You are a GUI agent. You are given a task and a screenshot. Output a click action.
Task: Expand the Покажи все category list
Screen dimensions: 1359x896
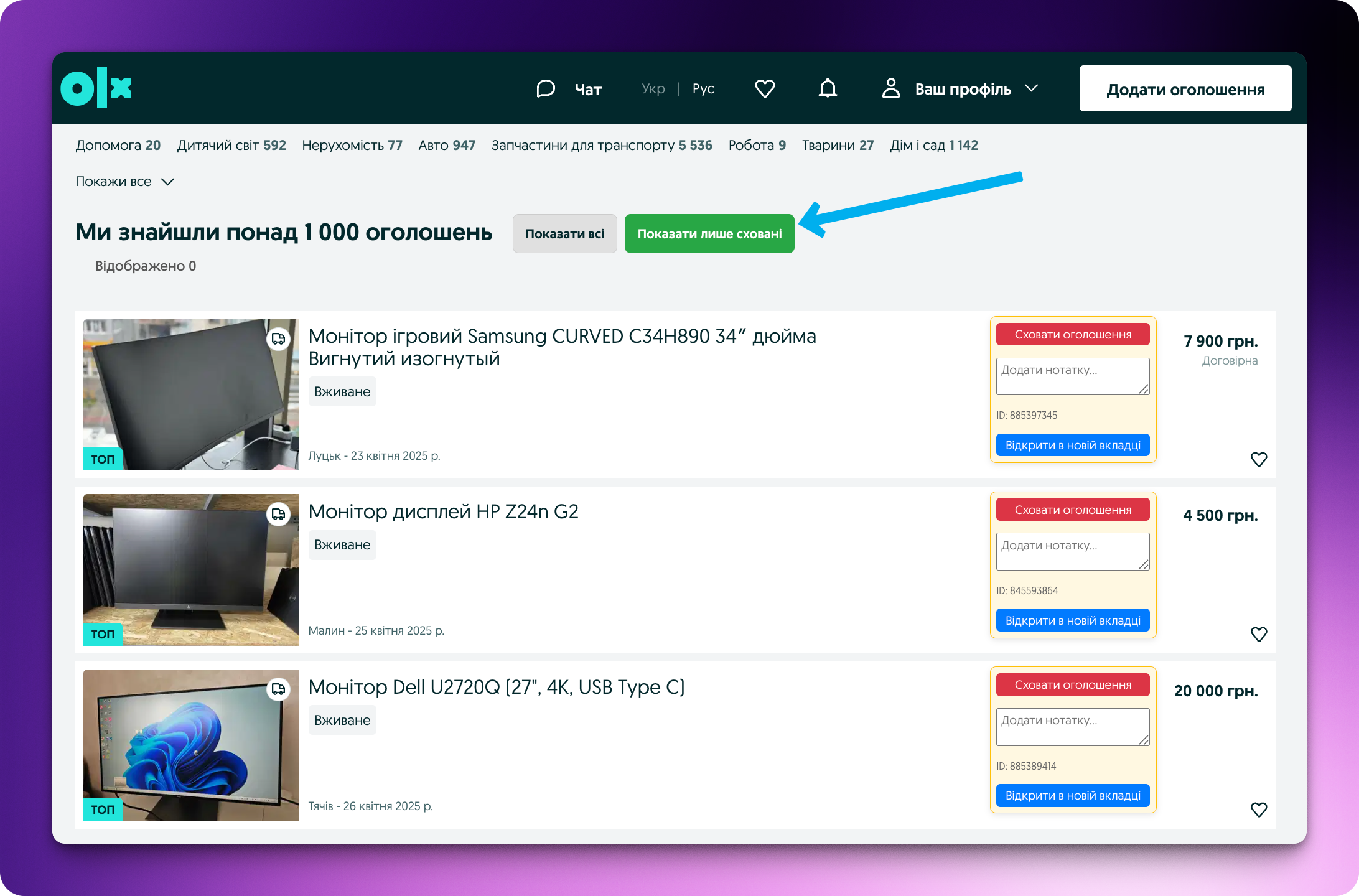[x=124, y=182]
